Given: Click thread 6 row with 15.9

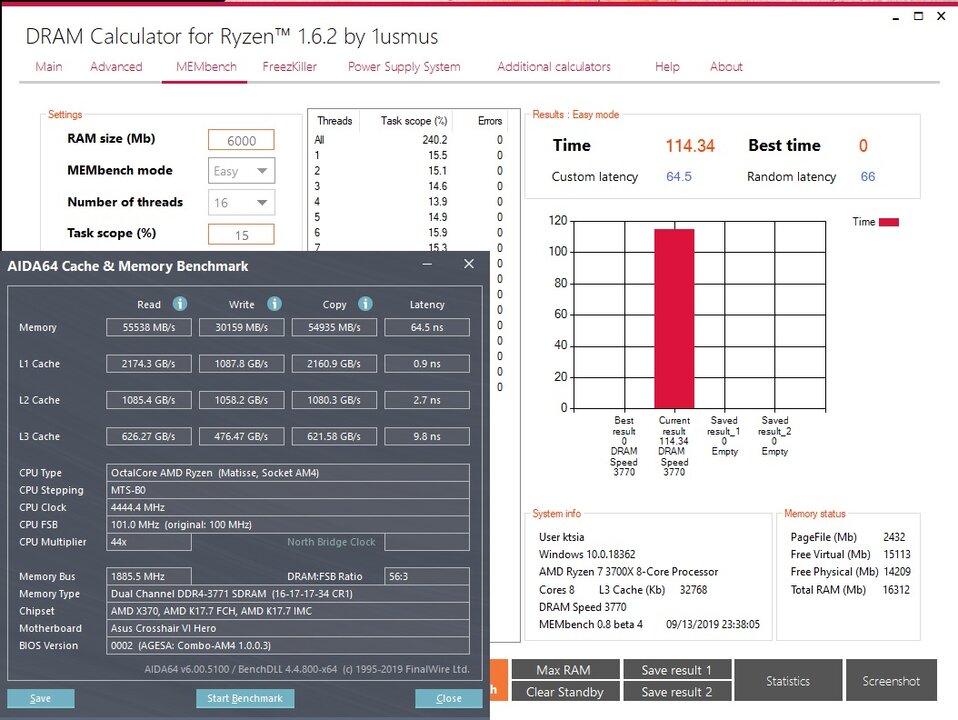Looking at the screenshot, I should pos(411,233).
